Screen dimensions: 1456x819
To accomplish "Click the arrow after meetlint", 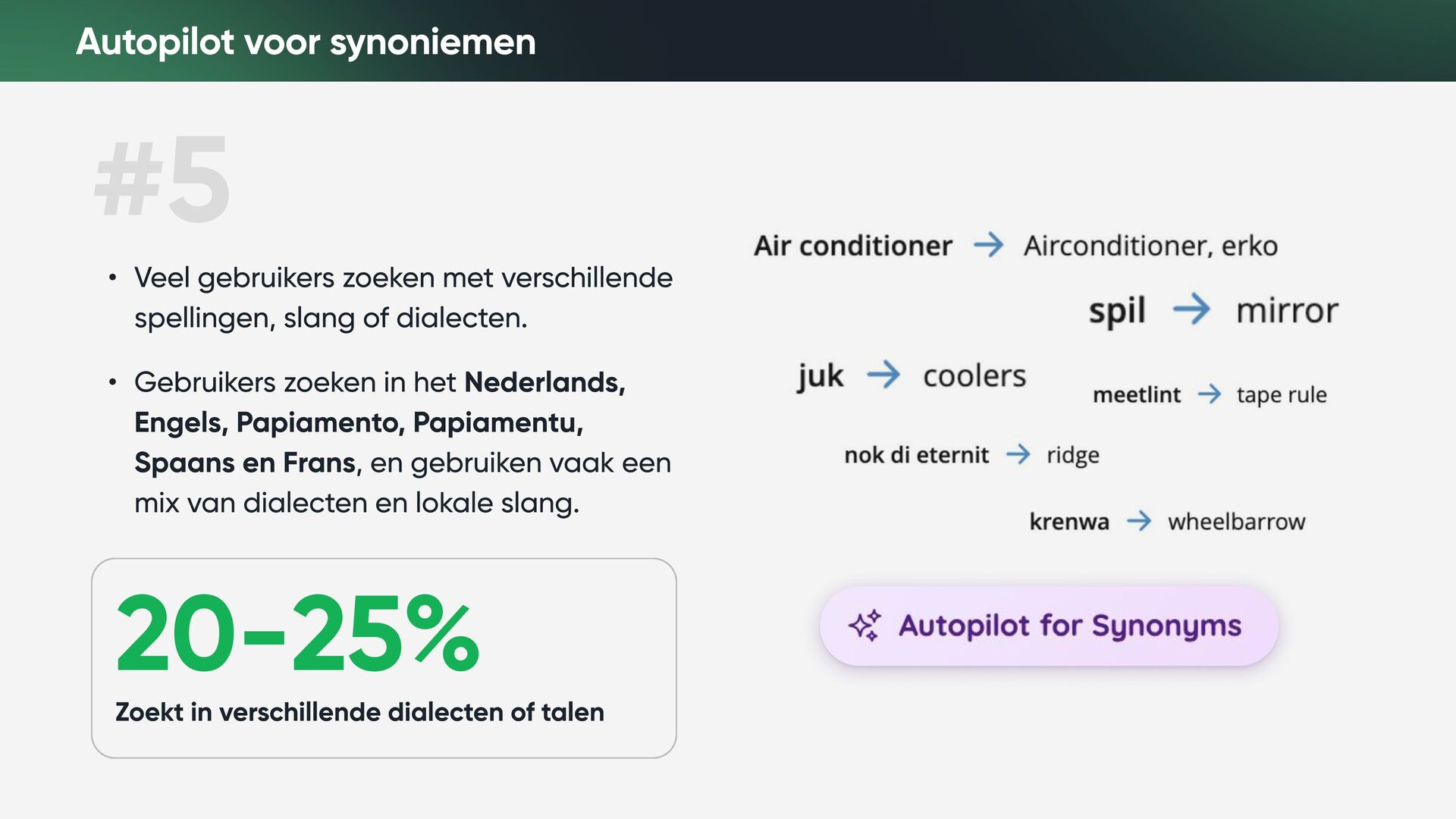I will [1210, 394].
